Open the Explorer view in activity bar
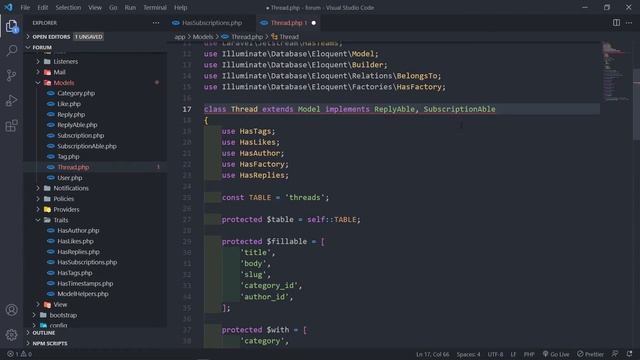 pos(11,26)
